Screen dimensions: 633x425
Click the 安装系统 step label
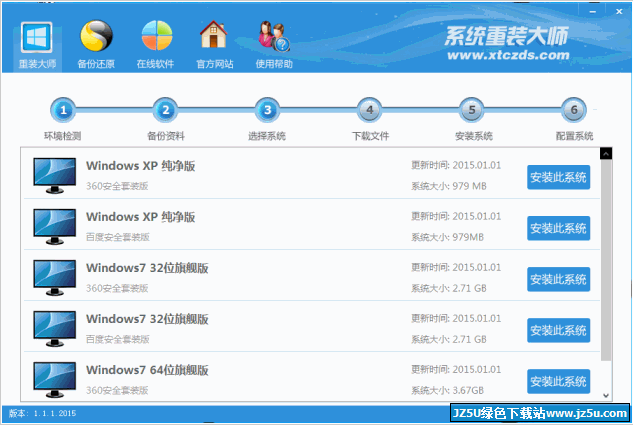474,136
